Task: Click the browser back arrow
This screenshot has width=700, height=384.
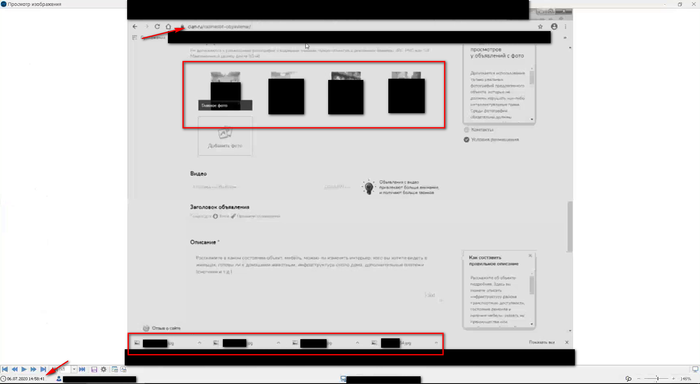Action: click(135, 27)
